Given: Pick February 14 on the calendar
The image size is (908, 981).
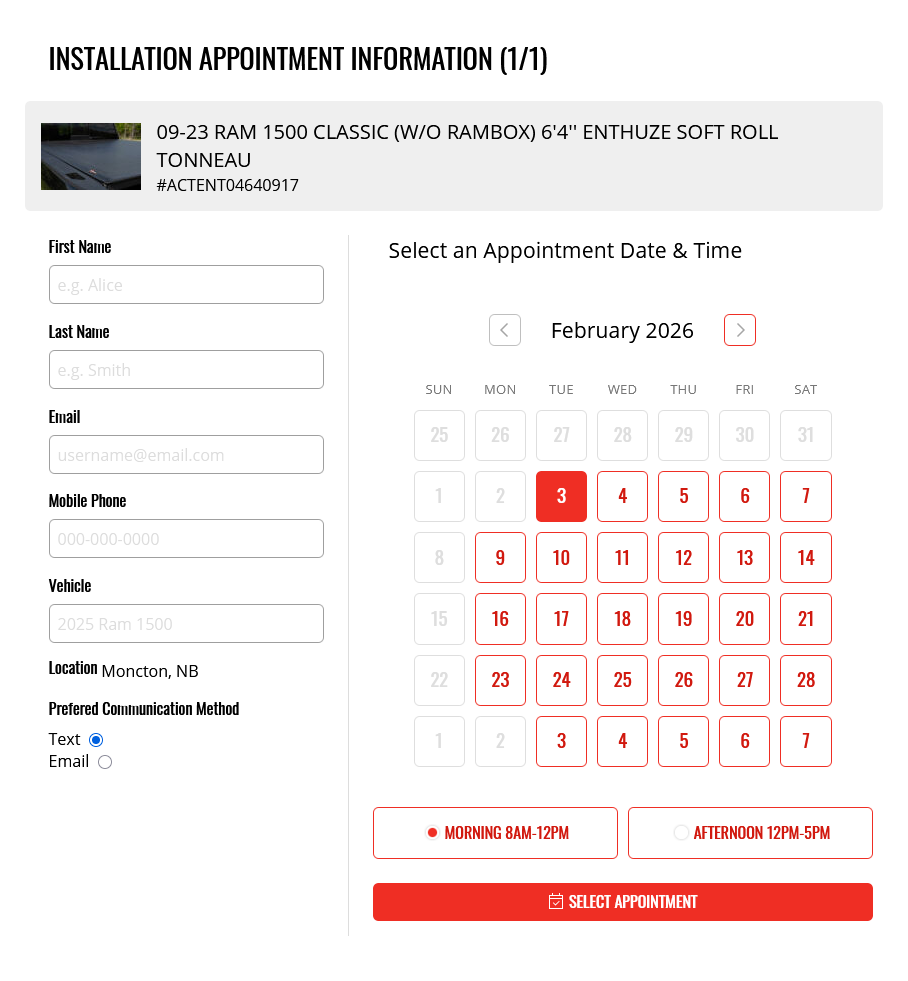Looking at the screenshot, I should click(x=806, y=558).
